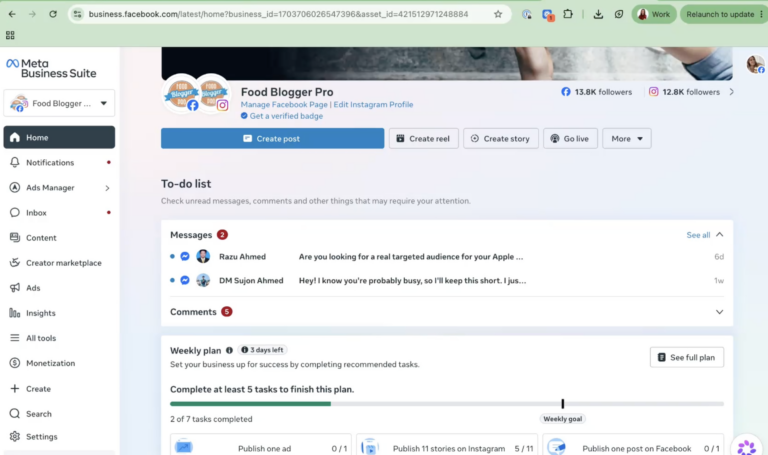Image resolution: width=768 pixels, height=455 pixels.
Task: Open Notifications in the sidebar
Action: (59, 163)
